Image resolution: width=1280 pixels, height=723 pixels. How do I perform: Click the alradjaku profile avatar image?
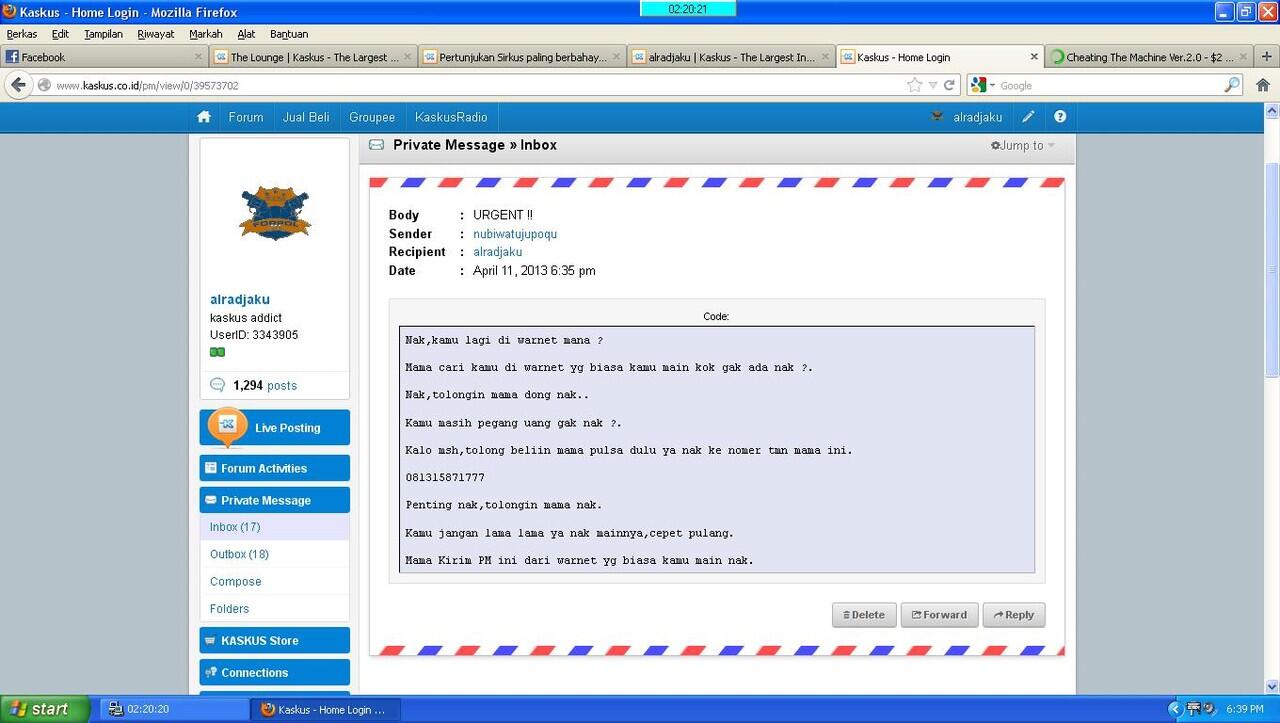(x=275, y=212)
